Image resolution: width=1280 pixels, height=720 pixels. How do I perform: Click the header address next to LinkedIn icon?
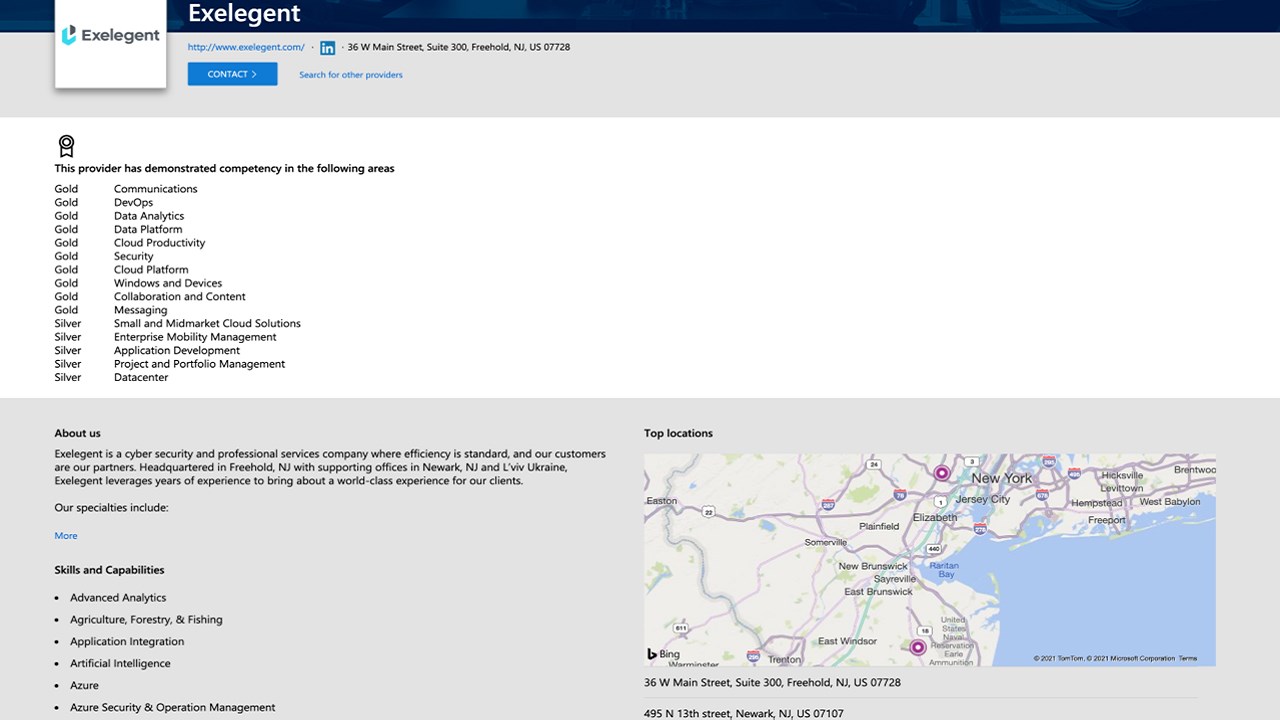click(x=458, y=47)
